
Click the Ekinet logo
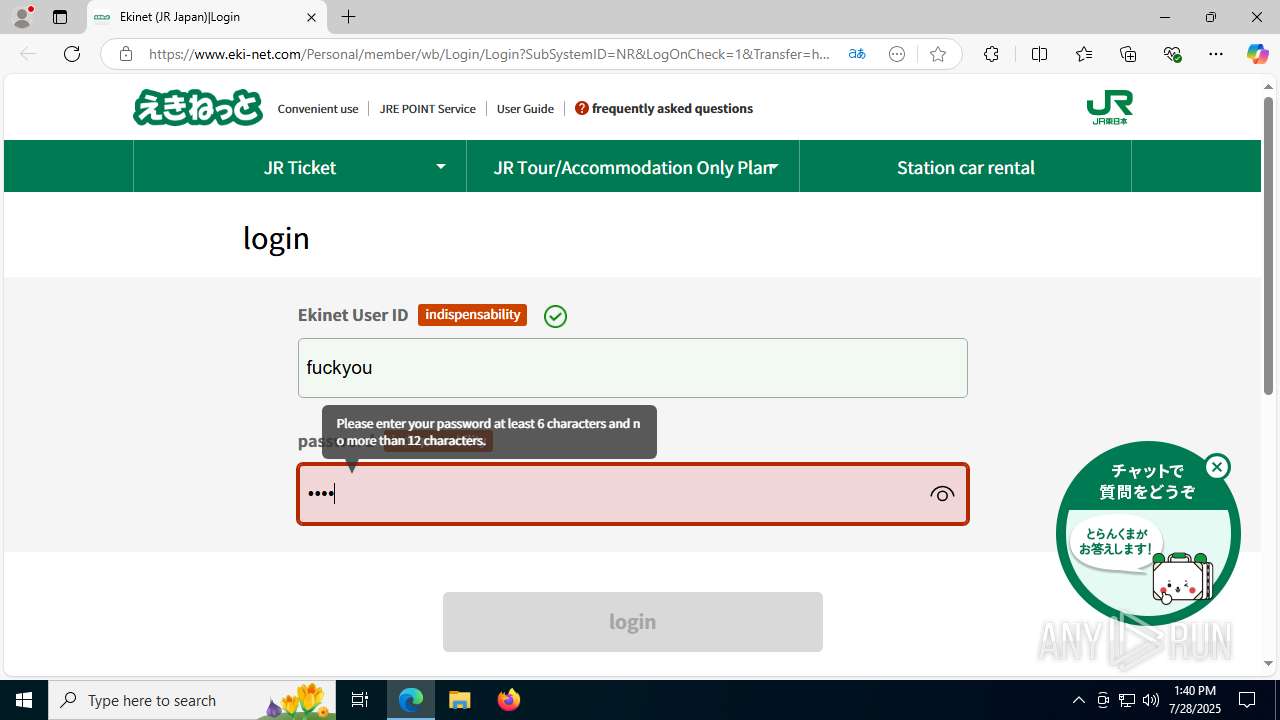tap(198, 108)
